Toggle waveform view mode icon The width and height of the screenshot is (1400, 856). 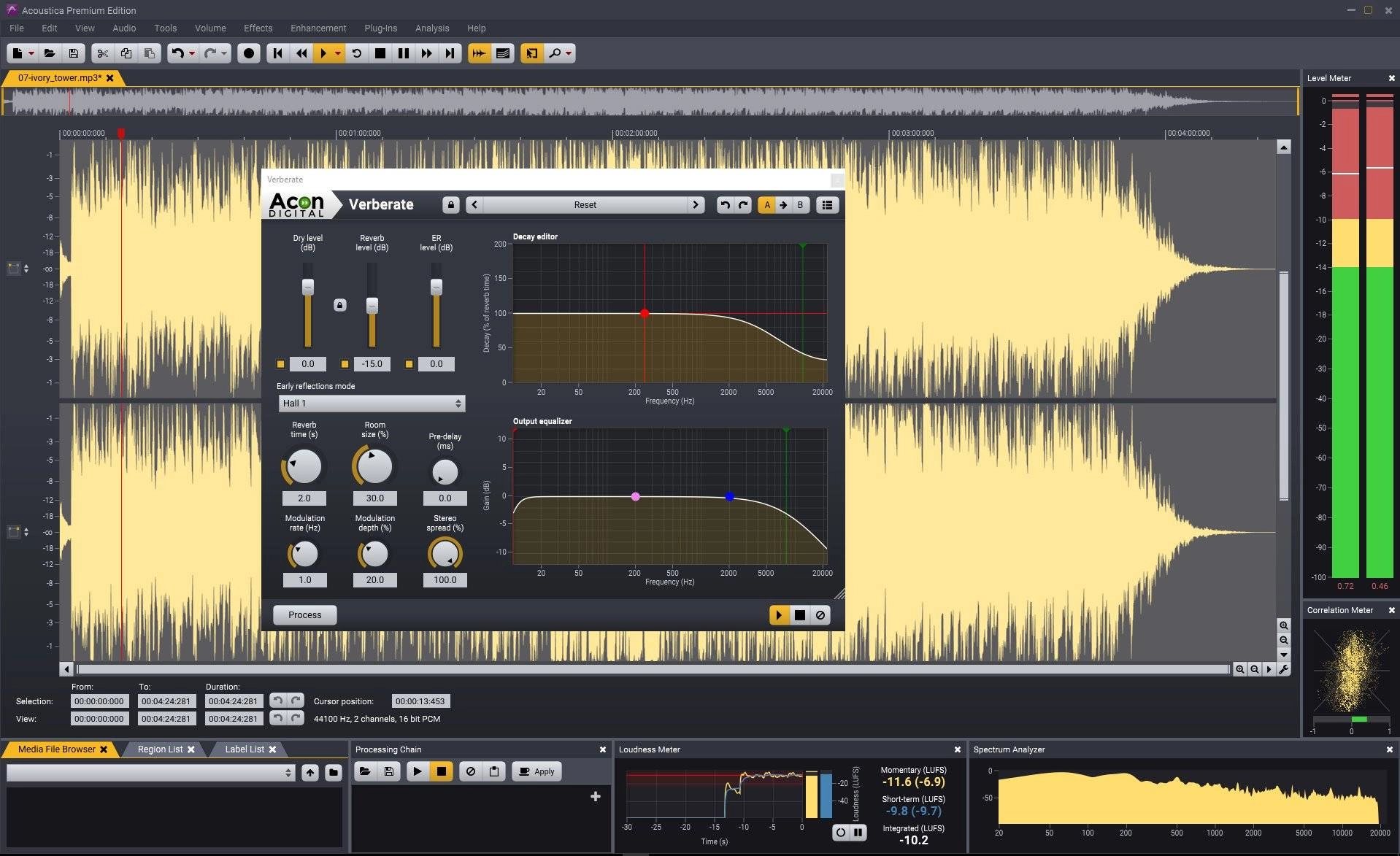(x=479, y=53)
